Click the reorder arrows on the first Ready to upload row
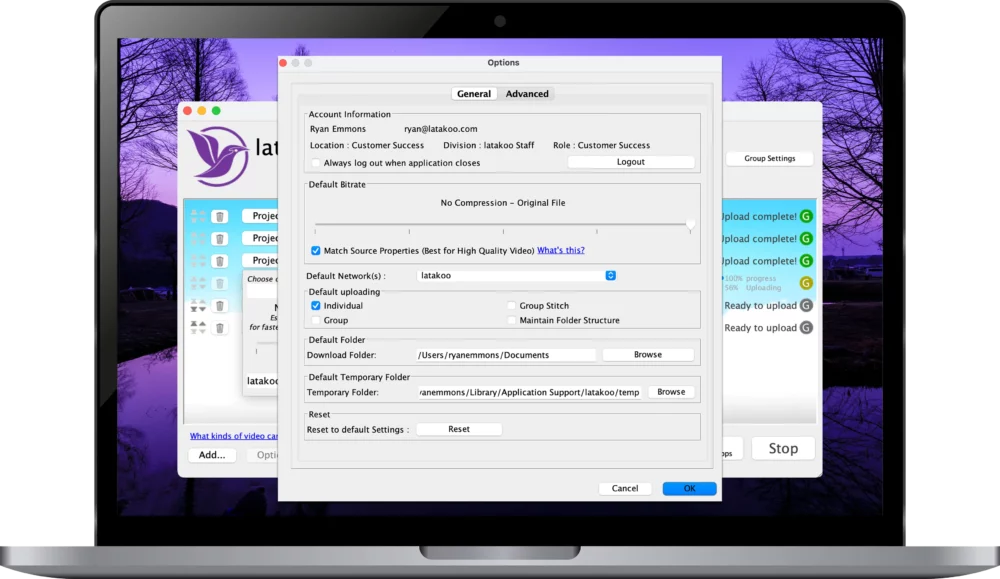The width and height of the screenshot is (1000, 579). tap(198, 306)
